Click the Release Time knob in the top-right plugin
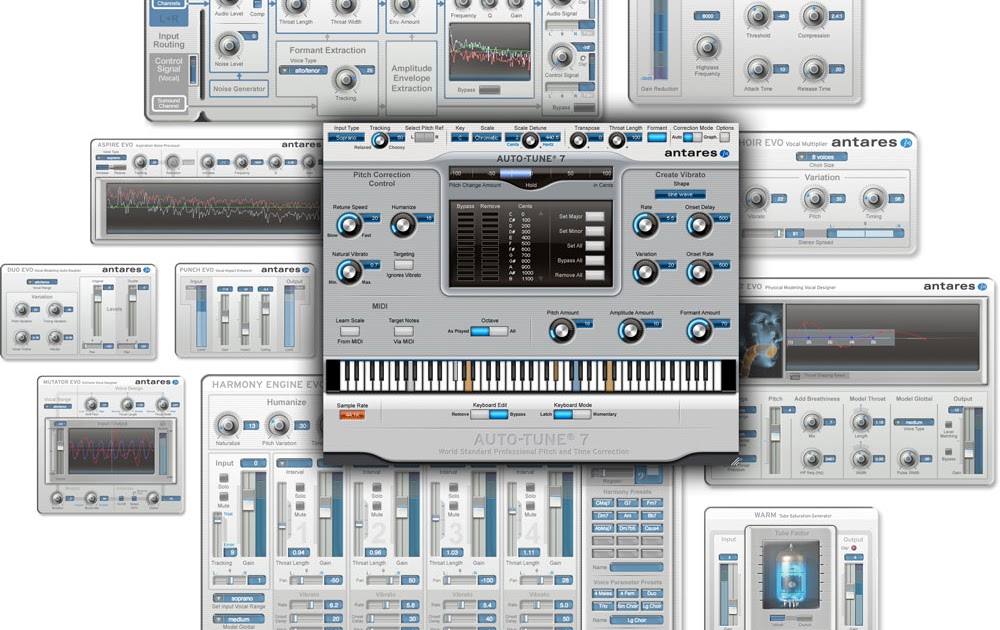Screen dimensions: 1000x630 click(813, 69)
